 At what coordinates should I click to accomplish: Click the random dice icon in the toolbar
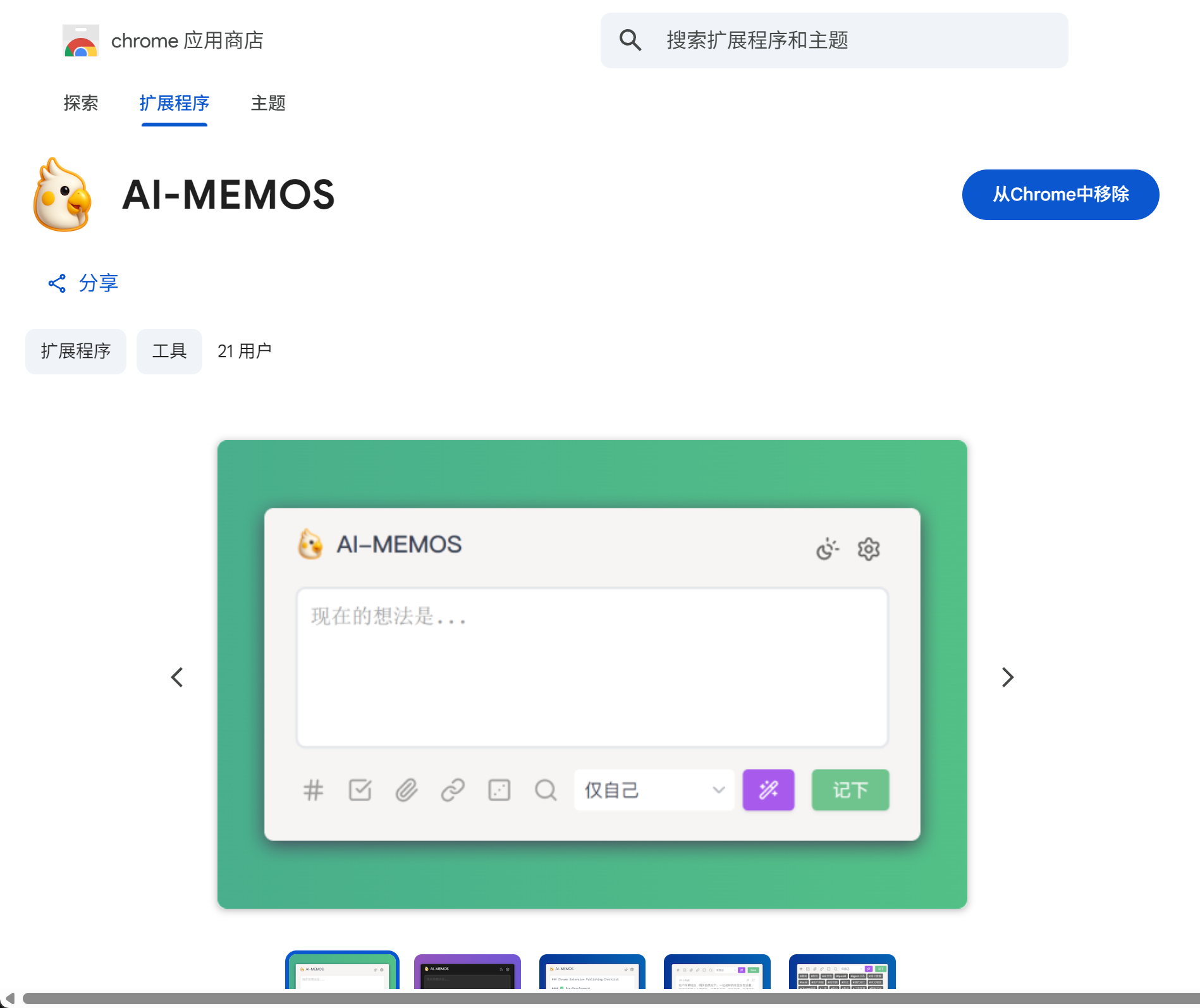[x=499, y=790]
